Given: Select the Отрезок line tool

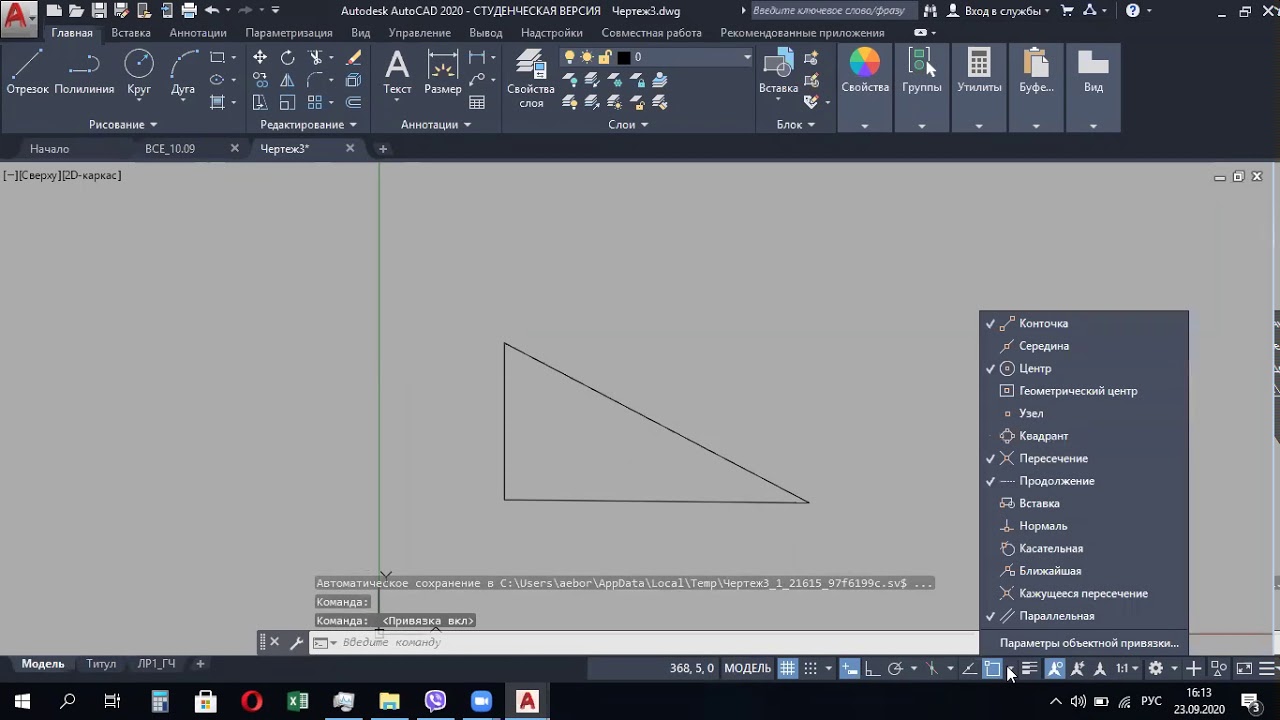Looking at the screenshot, I should [x=27, y=73].
